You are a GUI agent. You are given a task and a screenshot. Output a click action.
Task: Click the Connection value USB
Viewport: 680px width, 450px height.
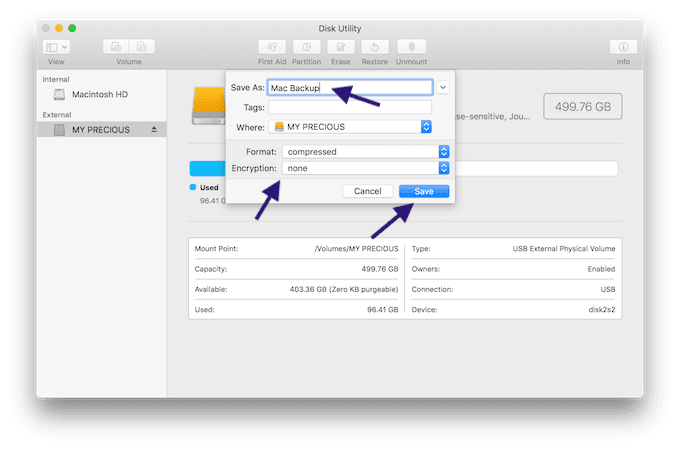(608, 290)
